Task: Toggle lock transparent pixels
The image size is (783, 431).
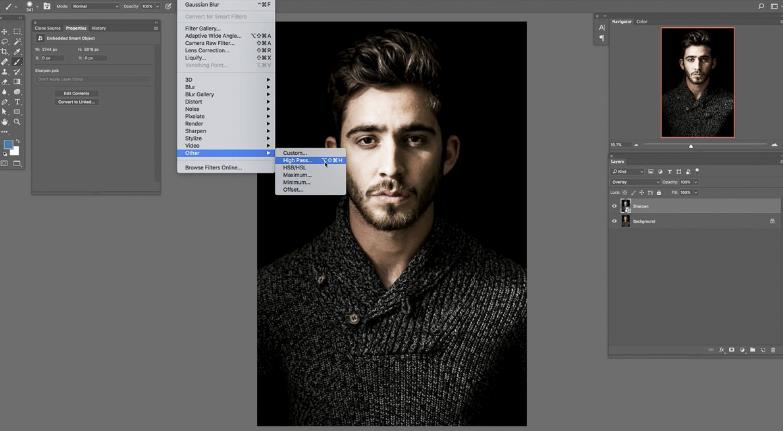Action: (625, 193)
